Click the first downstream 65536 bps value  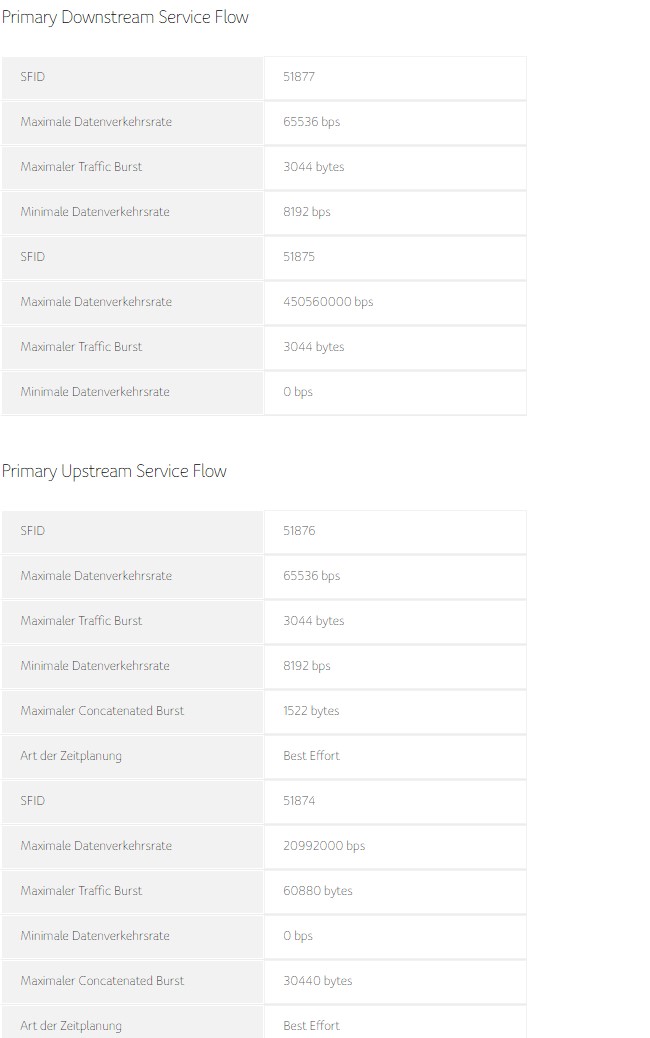click(x=312, y=122)
